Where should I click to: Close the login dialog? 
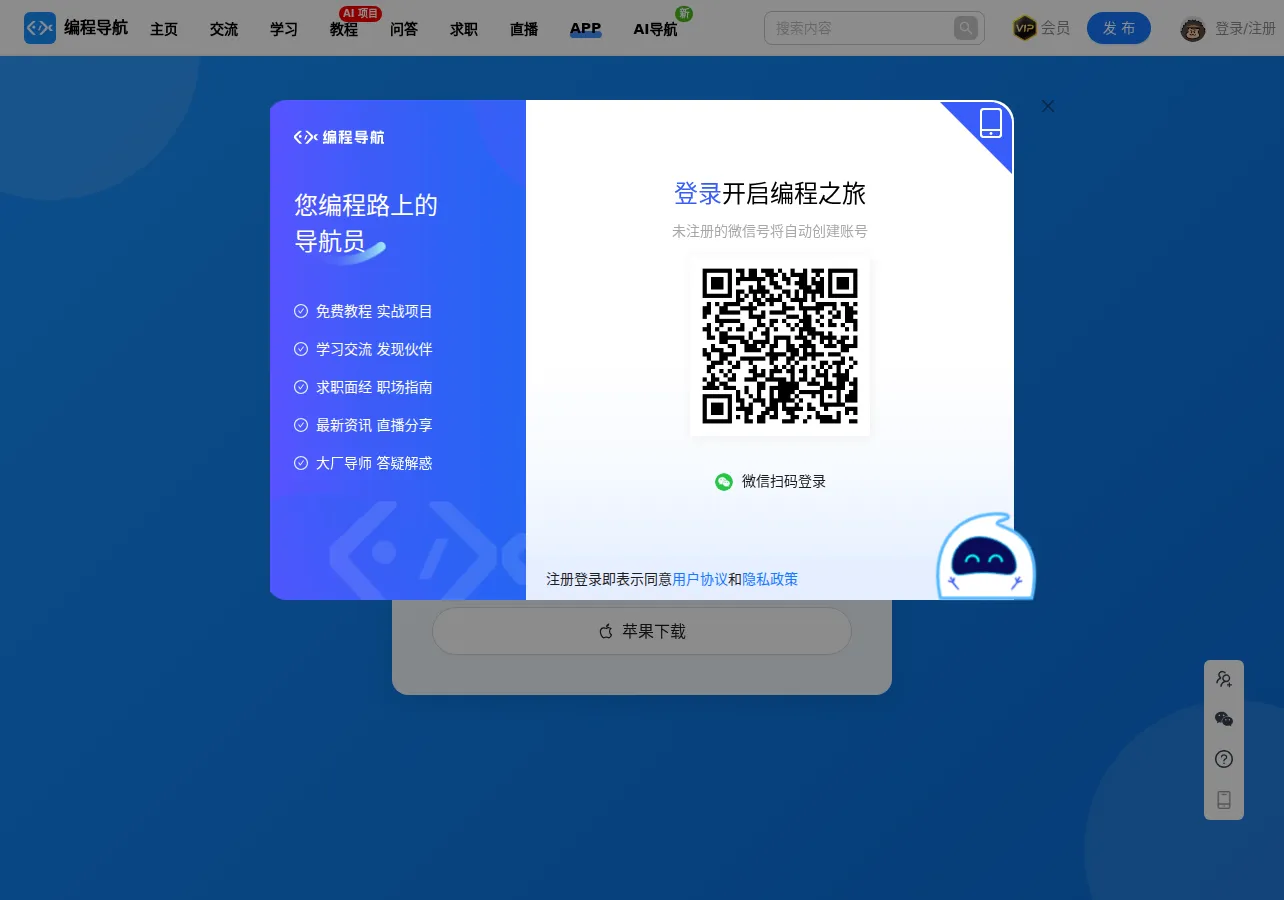[1048, 106]
